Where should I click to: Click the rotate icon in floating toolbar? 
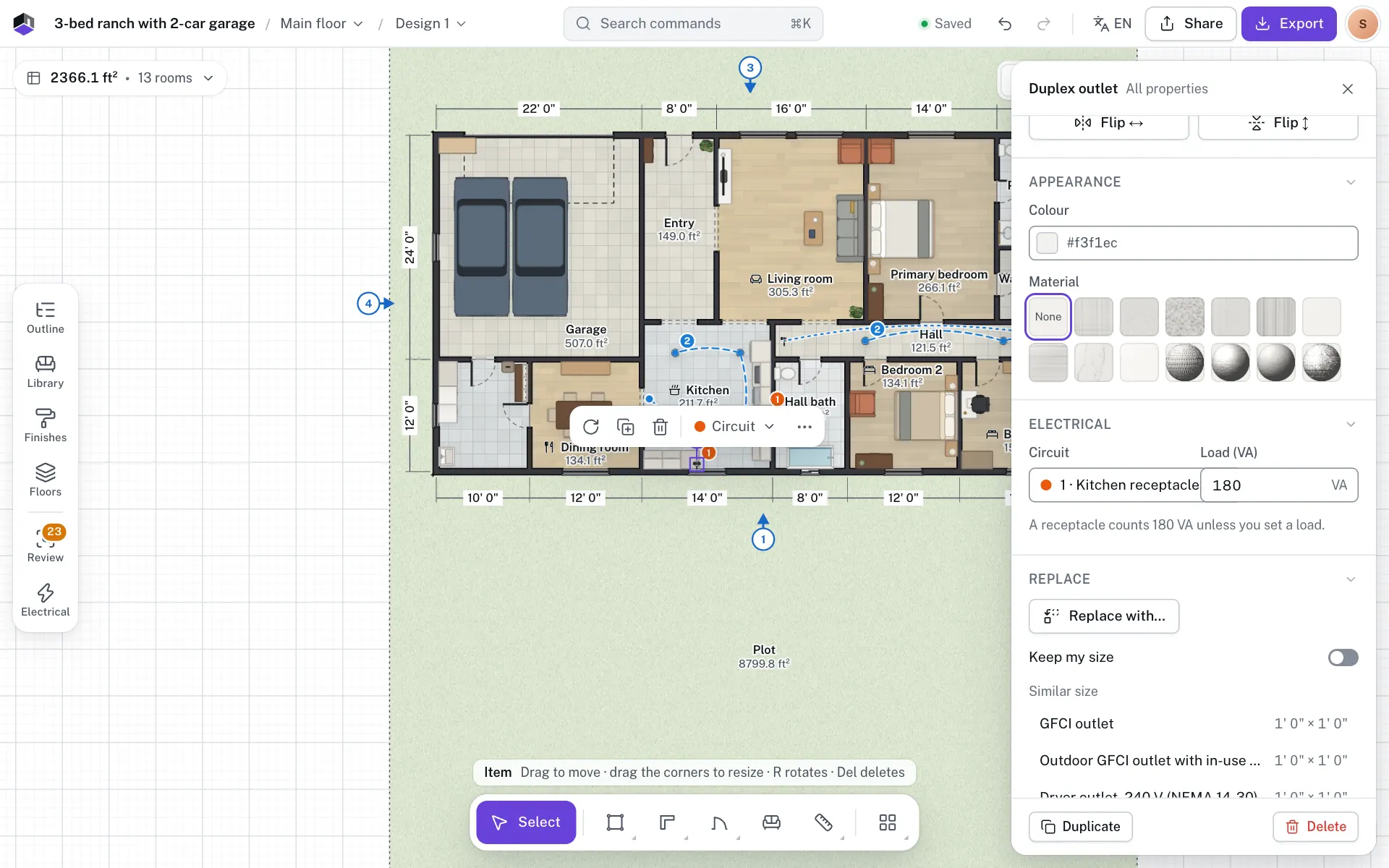coord(591,427)
